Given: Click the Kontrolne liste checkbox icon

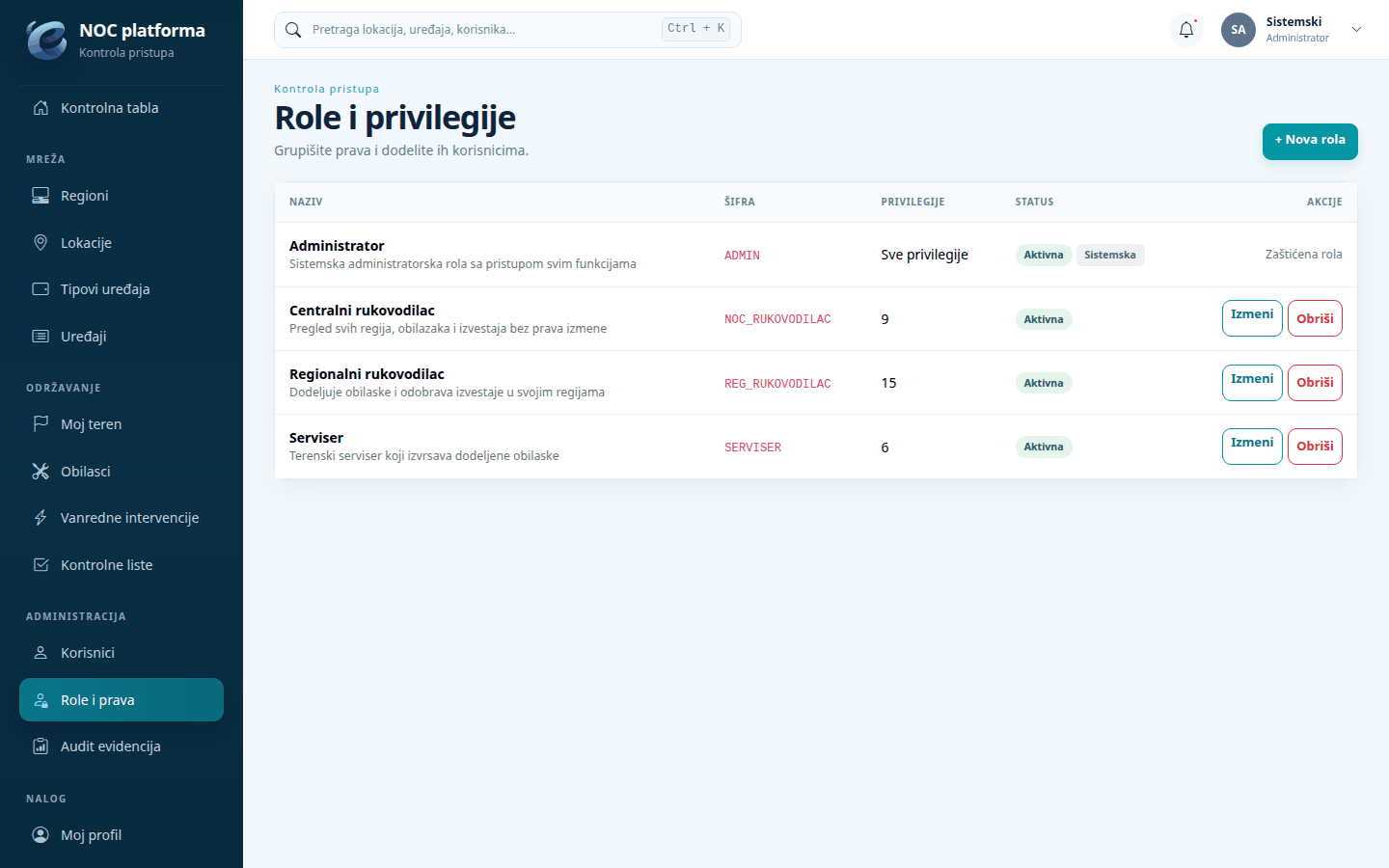Looking at the screenshot, I should (x=41, y=565).
